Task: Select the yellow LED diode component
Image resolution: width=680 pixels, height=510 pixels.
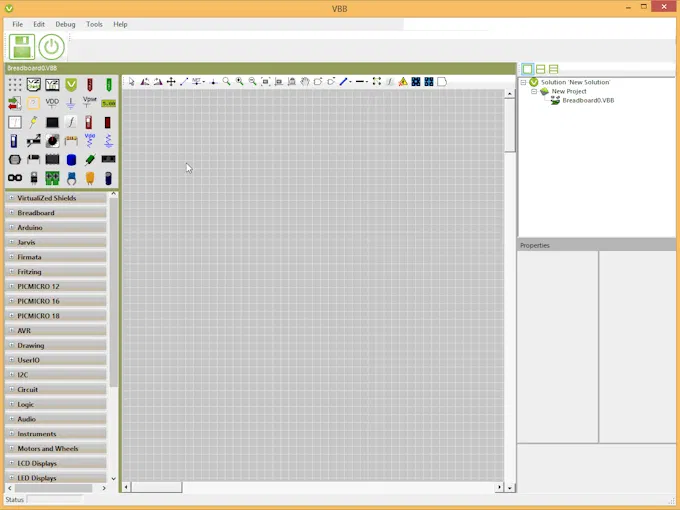Action: [x=33, y=122]
